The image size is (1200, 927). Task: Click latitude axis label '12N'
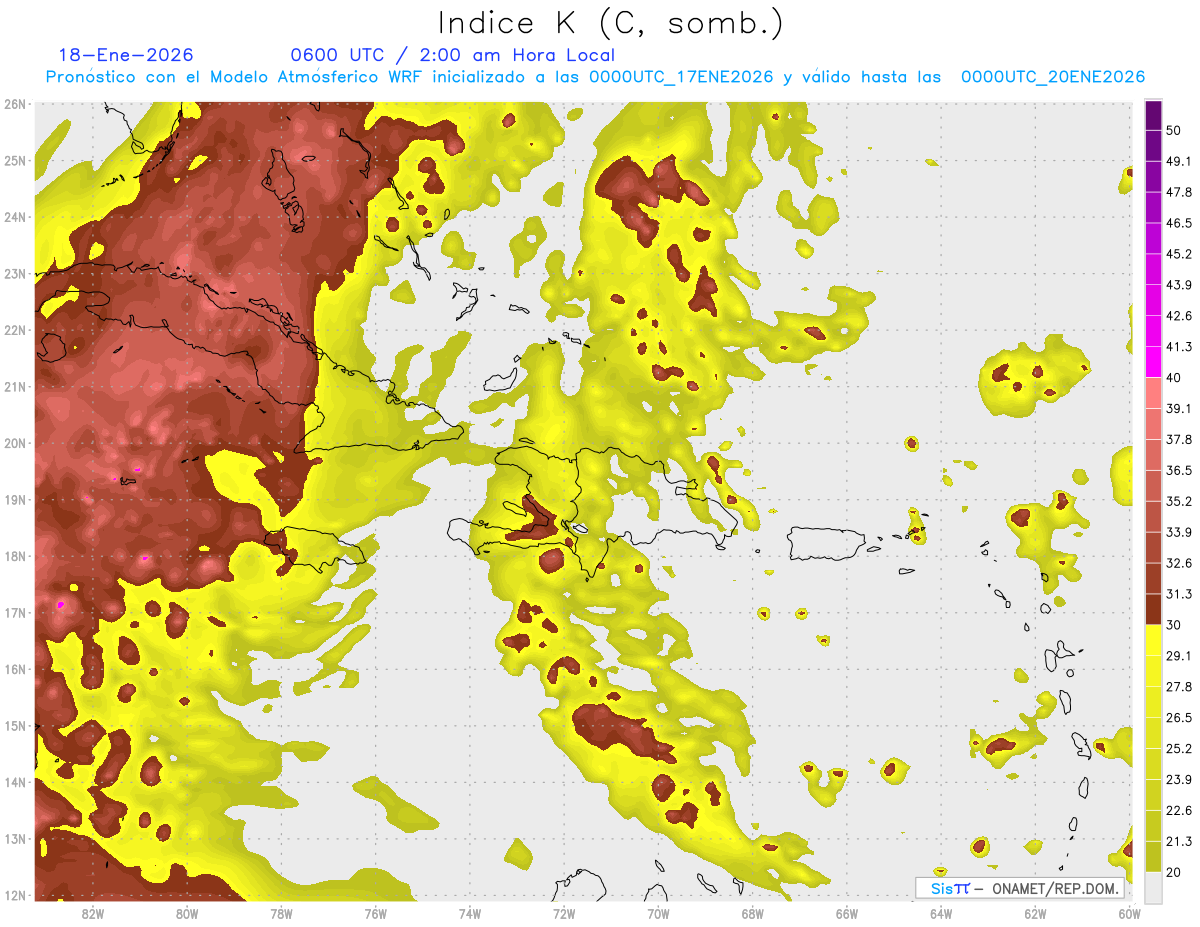[x=14, y=895]
